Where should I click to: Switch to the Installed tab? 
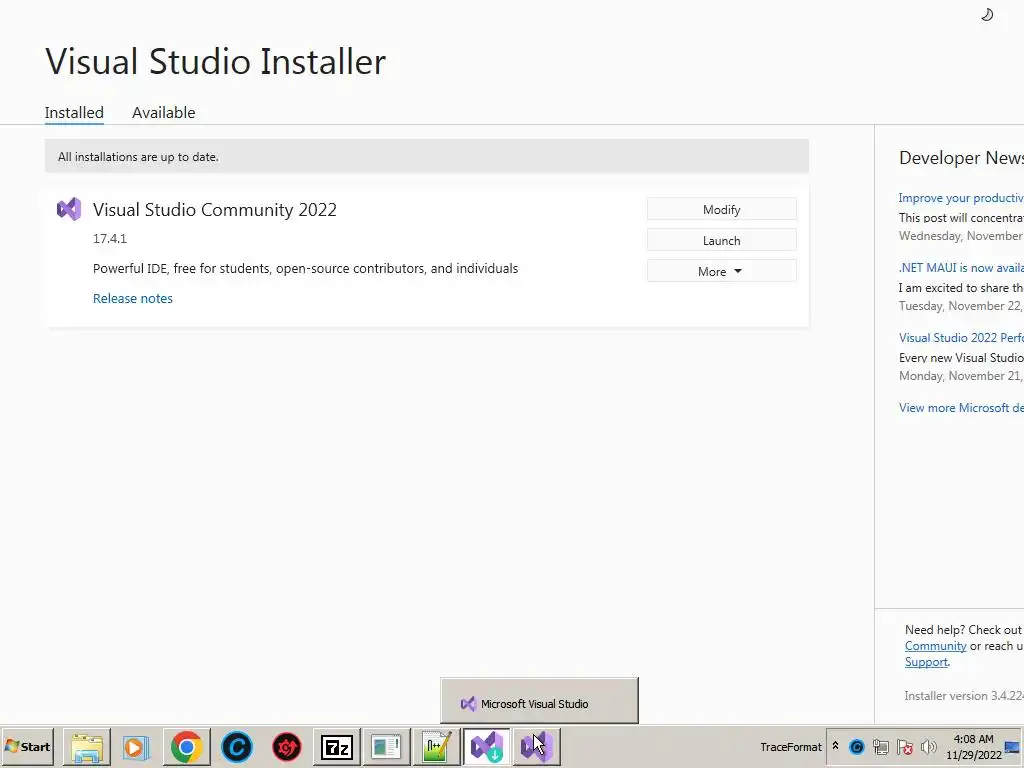[74, 112]
